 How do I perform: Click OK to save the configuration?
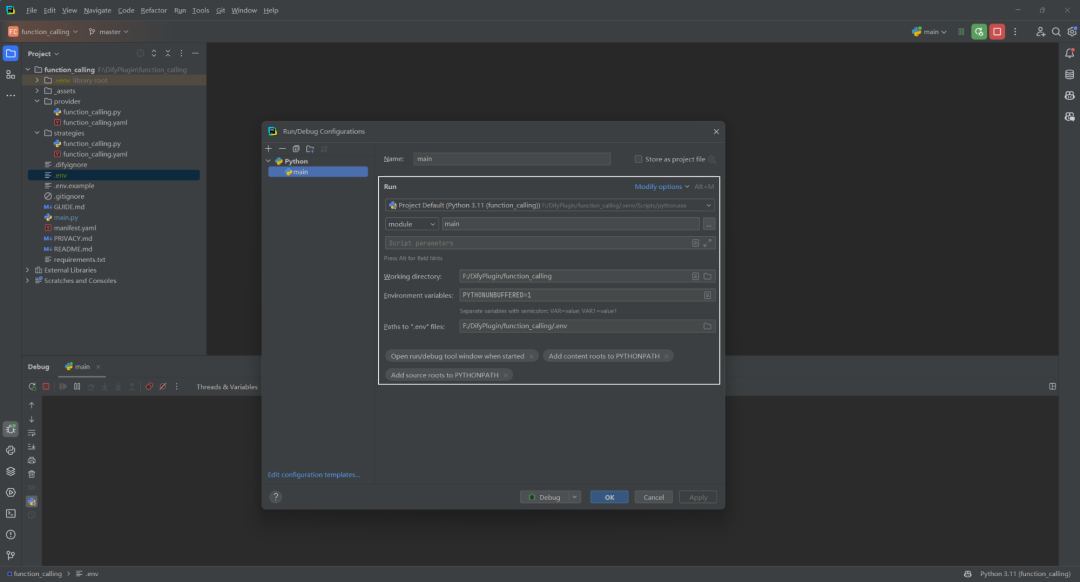pyautogui.click(x=609, y=497)
